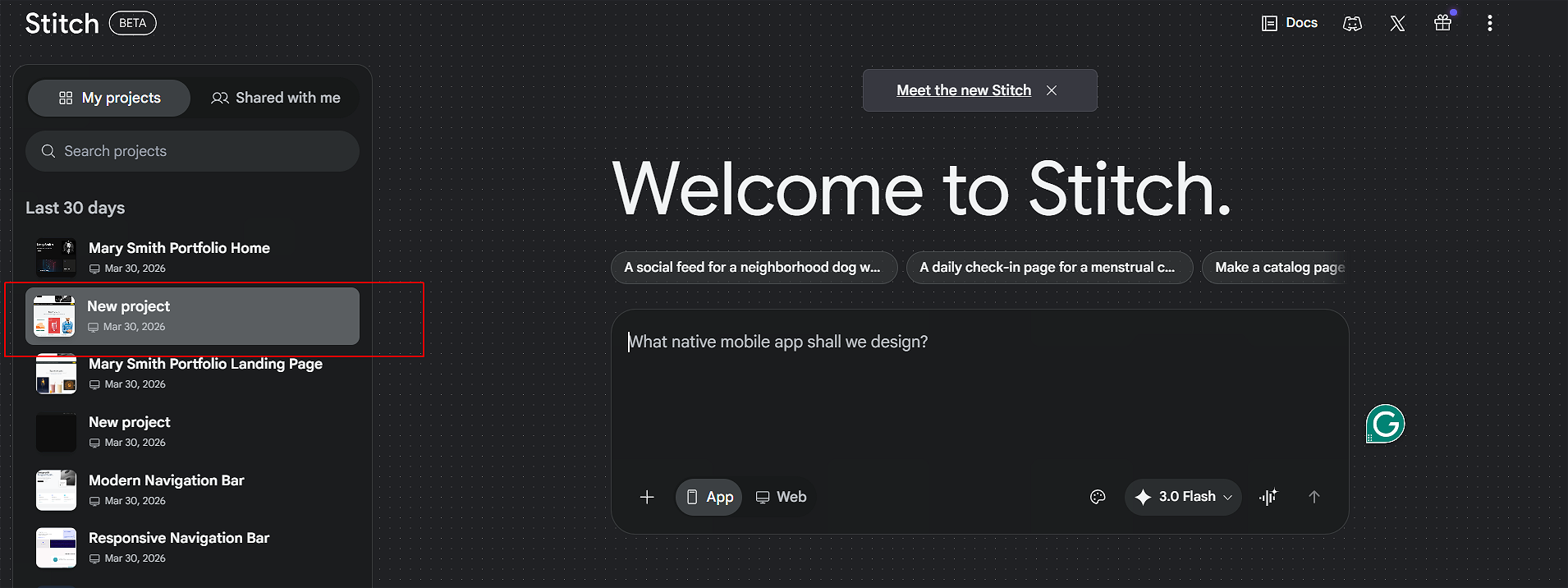Open the Responsive Navigation Bar project

(192, 548)
